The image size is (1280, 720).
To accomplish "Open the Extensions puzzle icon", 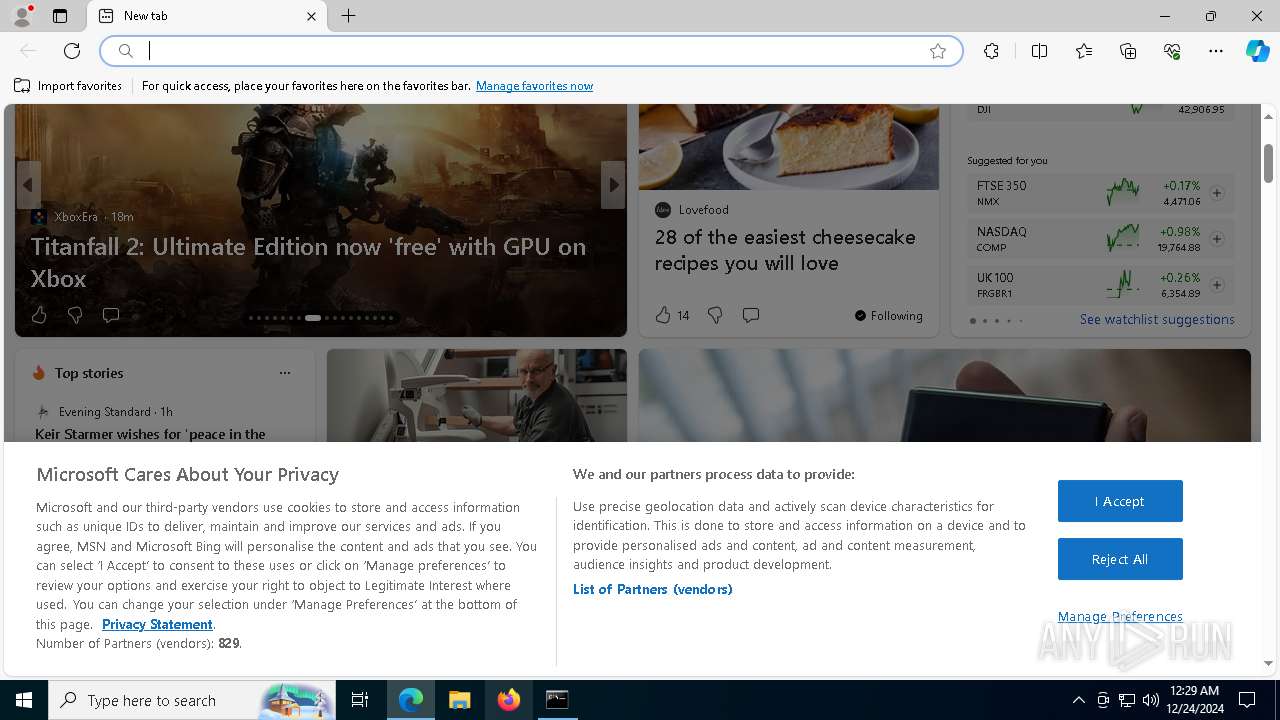I will point(991,51).
